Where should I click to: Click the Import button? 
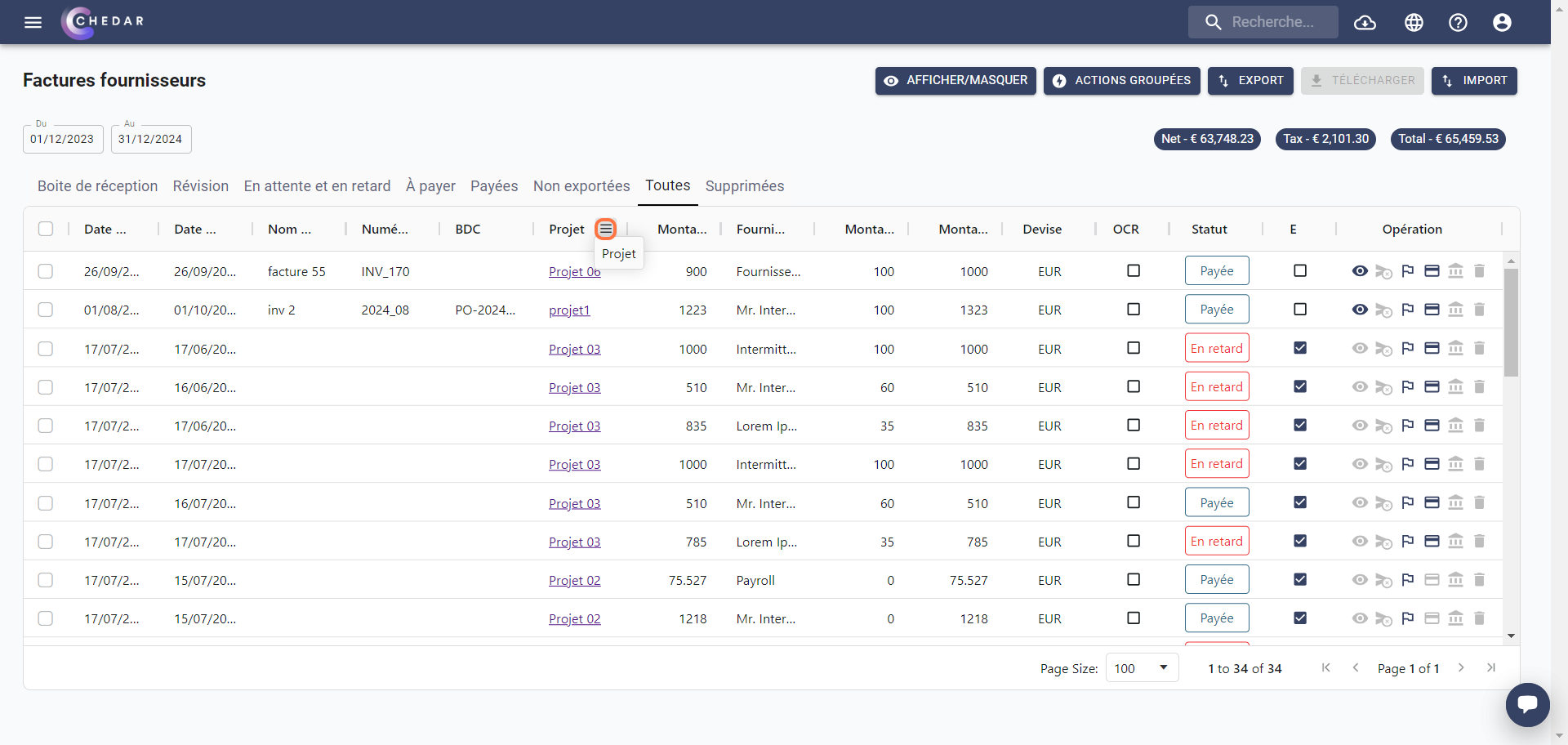tap(1474, 81)
